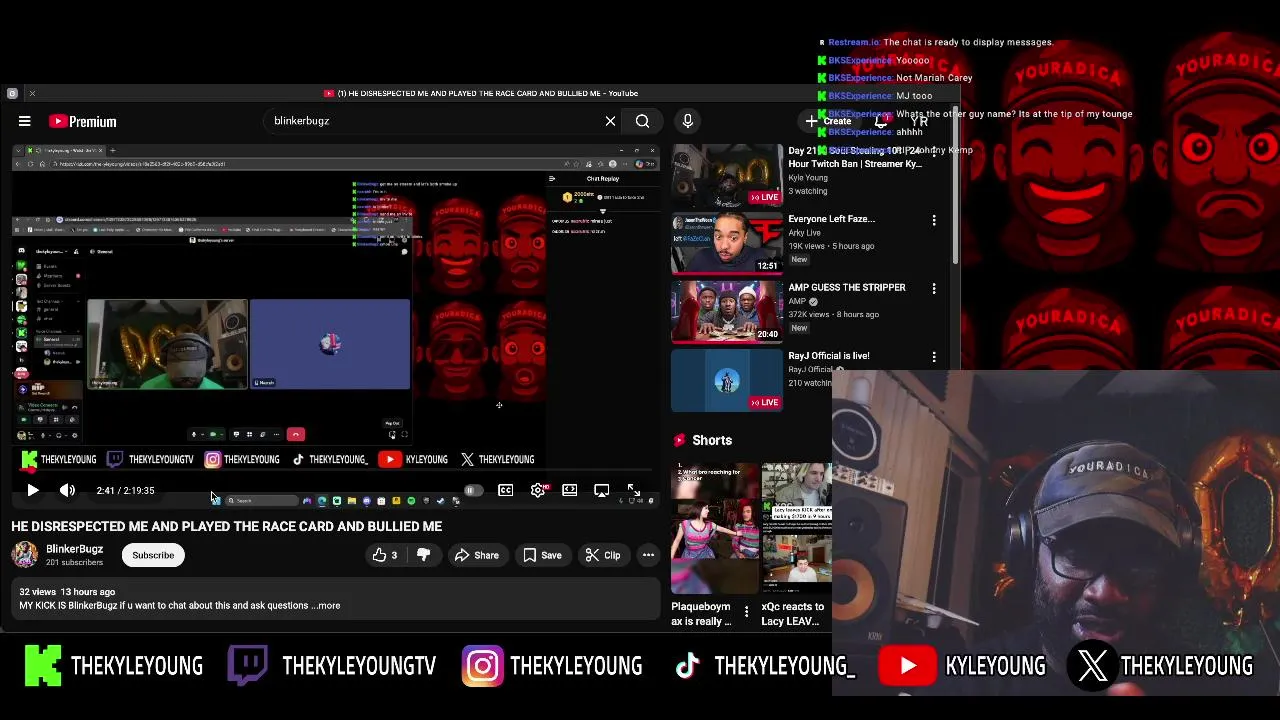Cast video with the AirPlay icon
The height and width of the screenshot is (720, 1280).
(x=601, y=490)
